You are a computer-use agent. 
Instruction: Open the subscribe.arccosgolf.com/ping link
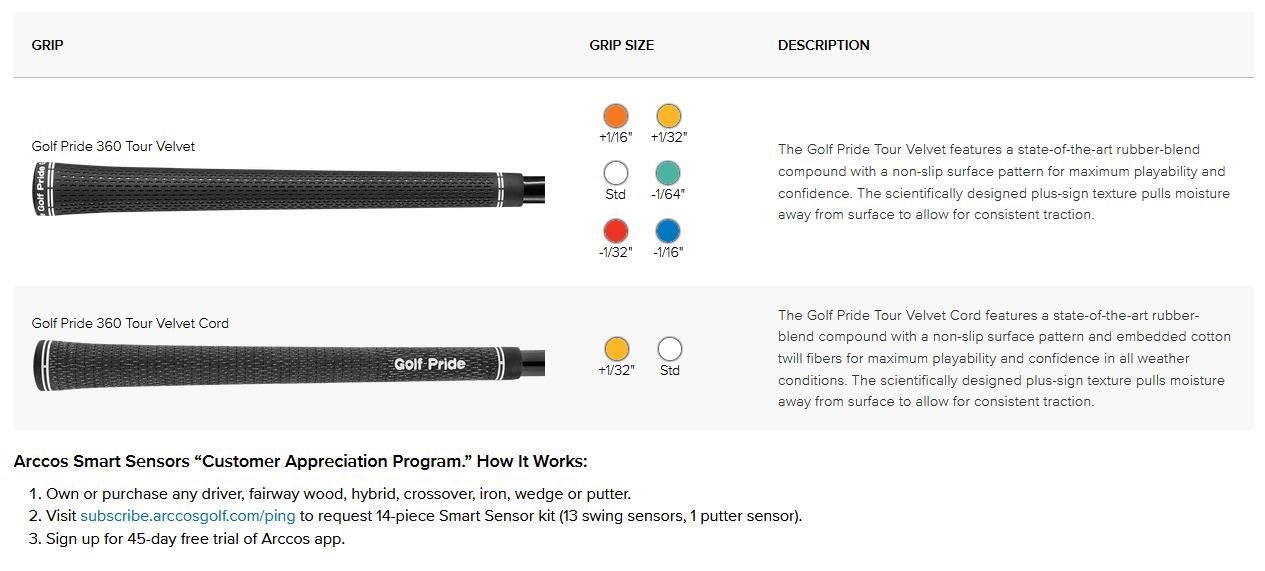tap(188, 516)
